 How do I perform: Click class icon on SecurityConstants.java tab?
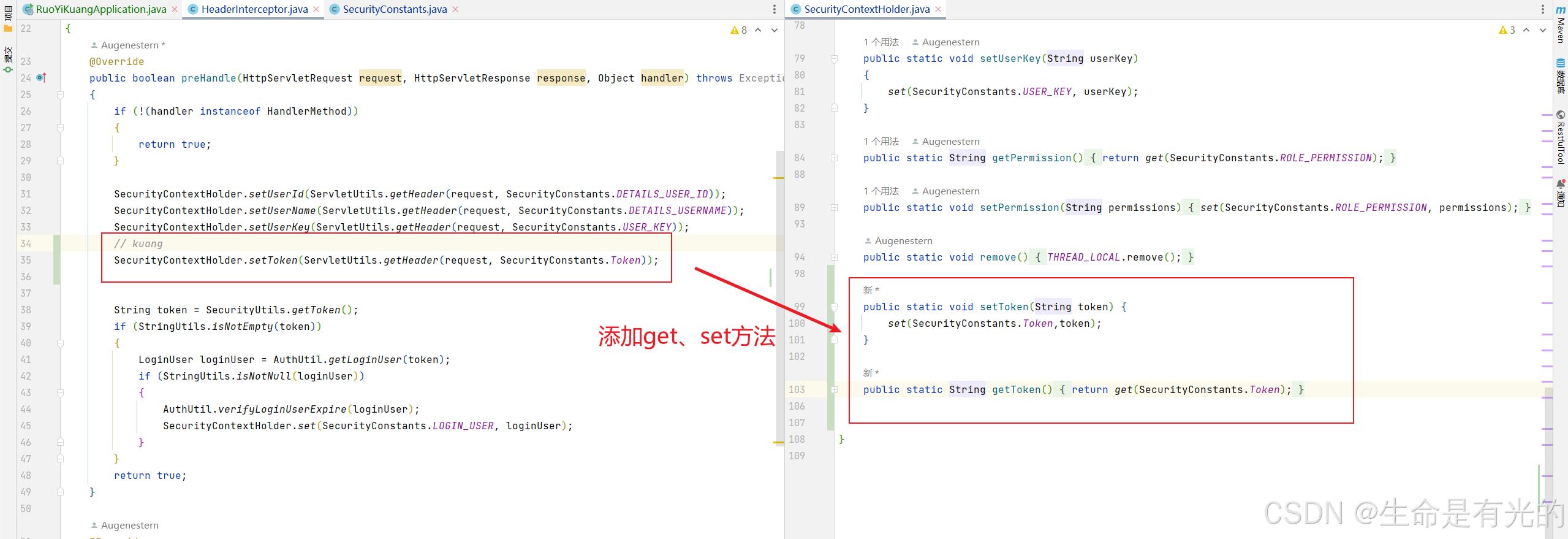click(x=335, y=9)
